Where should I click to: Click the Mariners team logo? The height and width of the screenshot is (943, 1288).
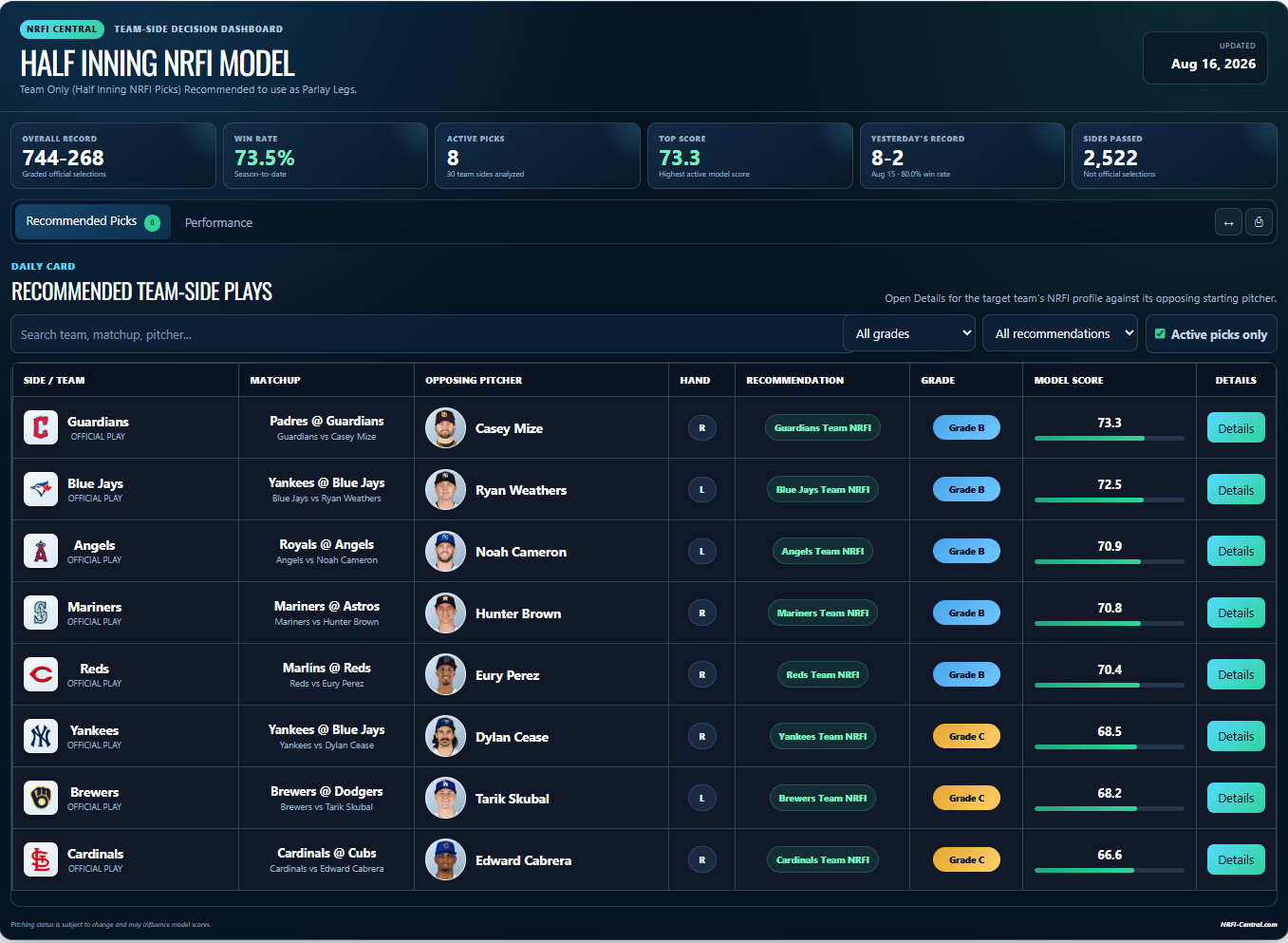[41, 613]
